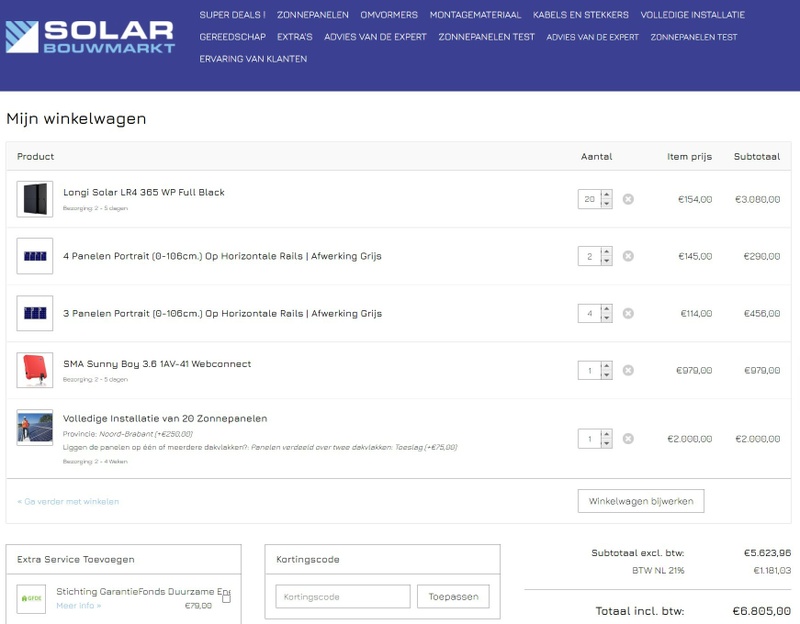Remove 4 Panelen Portrait item from cart
This screenshot has width=800, height=624.
(x=628, y=256)
